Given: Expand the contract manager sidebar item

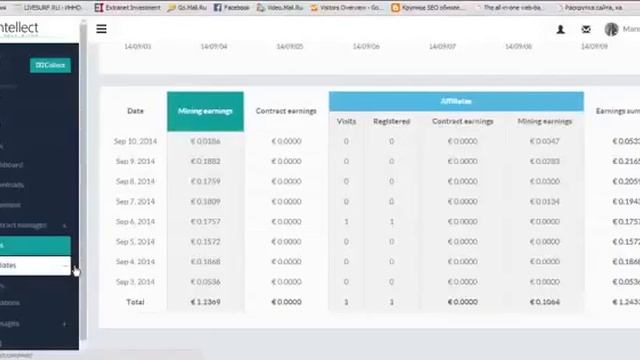Looking at the screenshot, I should coord(64,225).
